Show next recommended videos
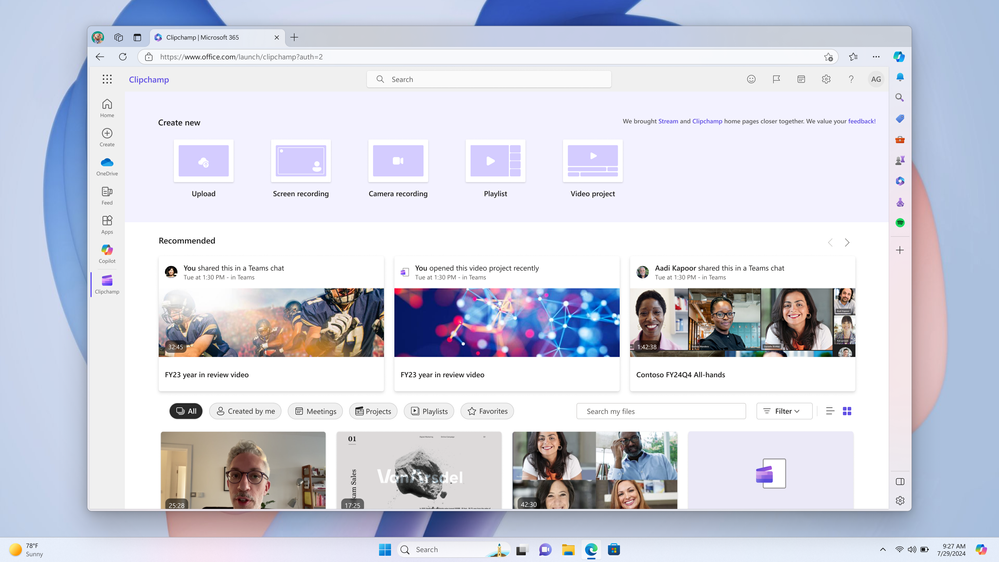The image size is (999, 562). (x=847, y=242)
